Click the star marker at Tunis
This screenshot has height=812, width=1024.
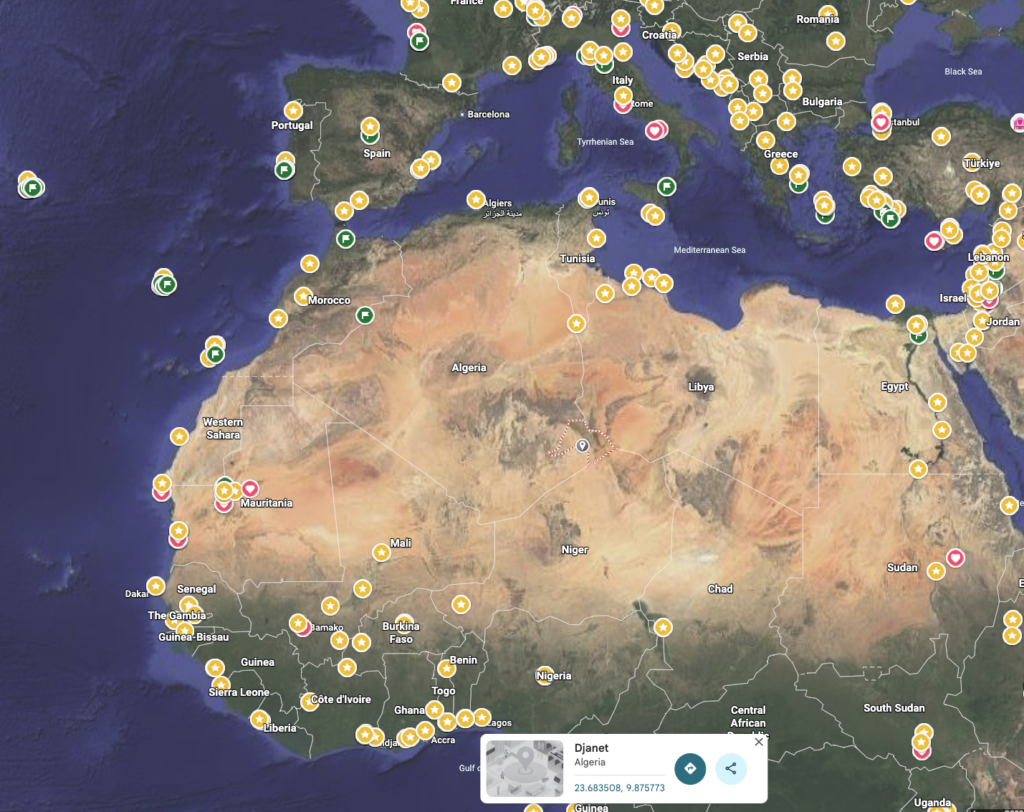click(x=589, y=197)
